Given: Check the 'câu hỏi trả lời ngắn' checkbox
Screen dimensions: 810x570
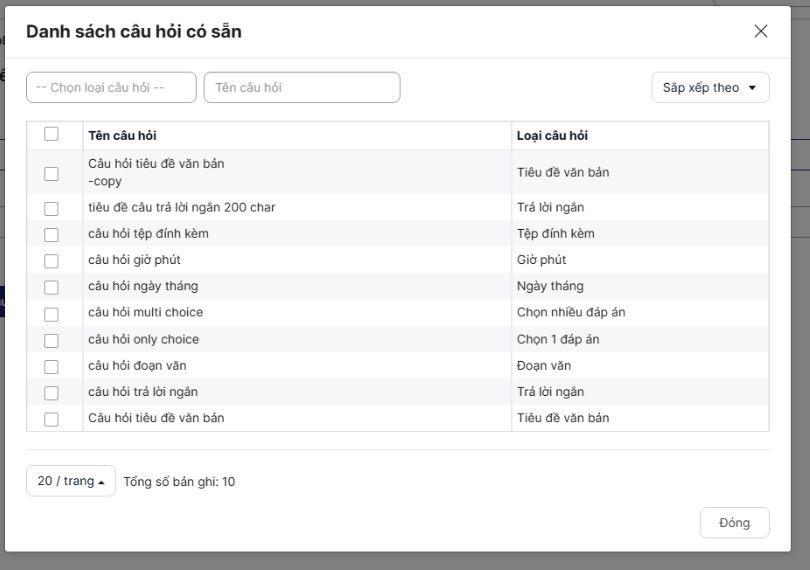Looking at the screenshot, I should tap(51, 393).
